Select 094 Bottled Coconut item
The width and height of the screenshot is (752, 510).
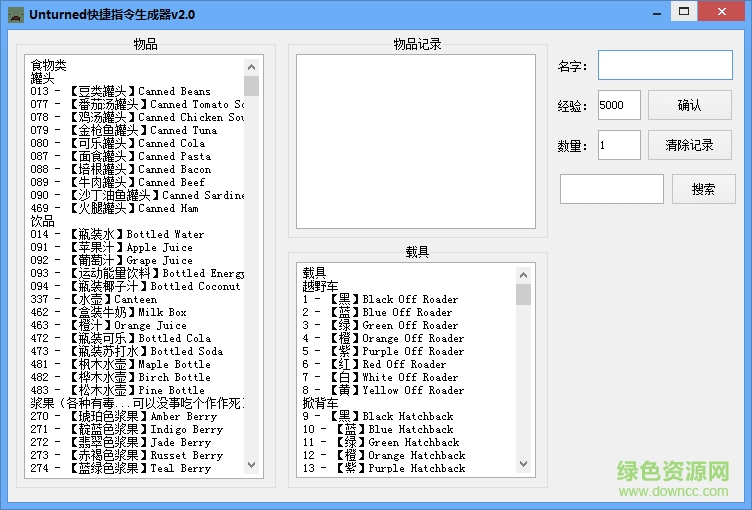pos(135,286)
